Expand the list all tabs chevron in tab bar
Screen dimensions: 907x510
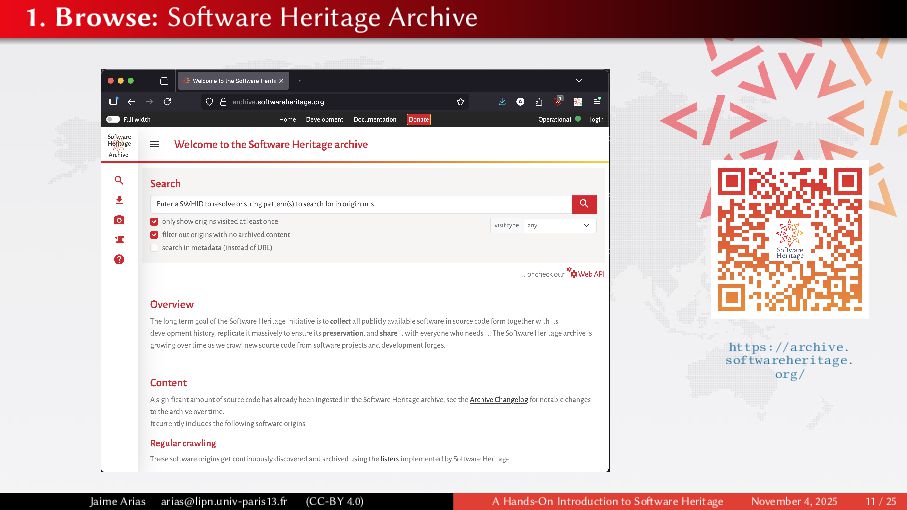578,81
